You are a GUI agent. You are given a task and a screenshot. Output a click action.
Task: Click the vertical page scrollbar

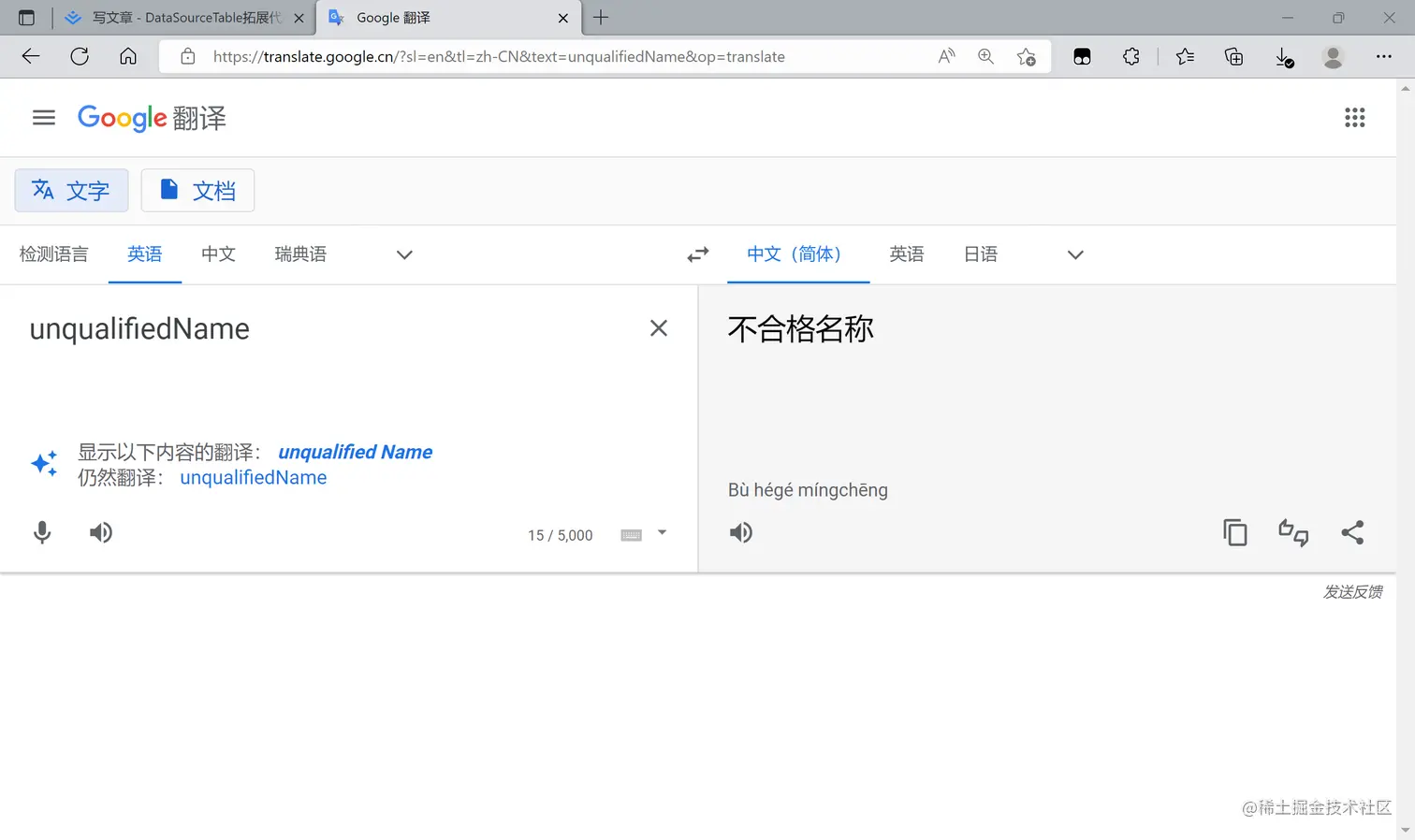[1406, 459]
